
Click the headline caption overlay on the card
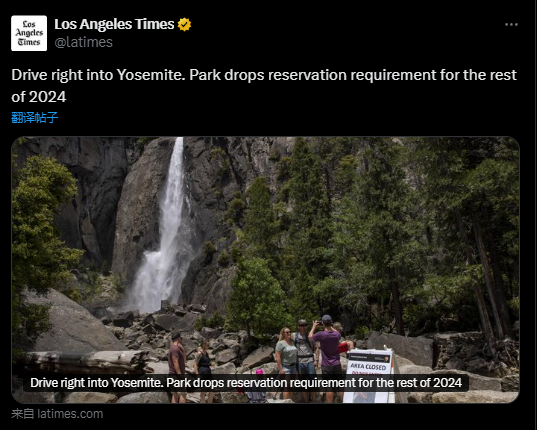click(x=246, y=382)
